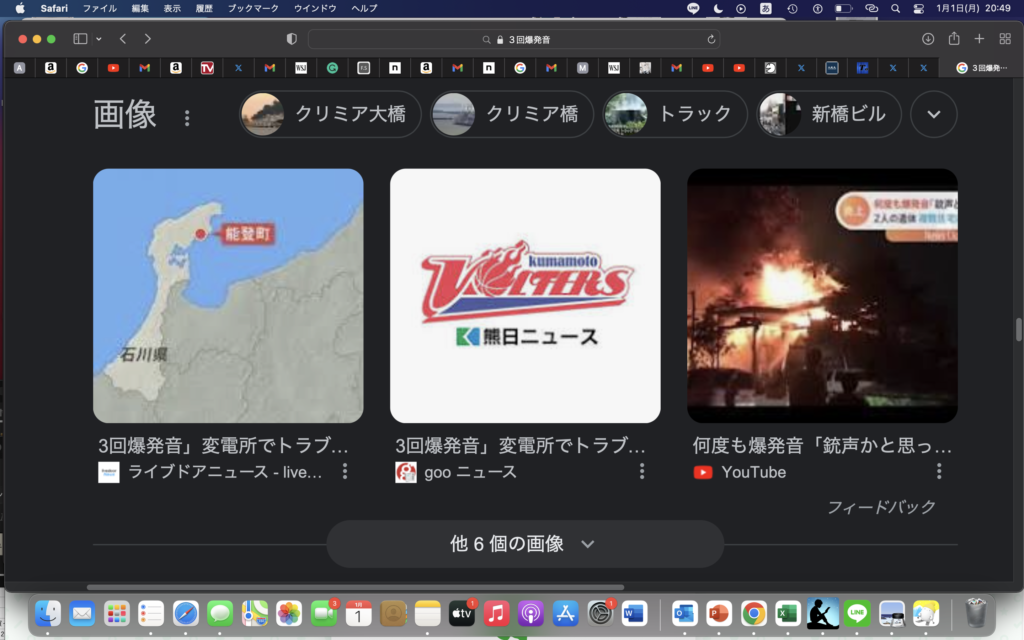Open the Safari downloads list
The image size is (1024, 640).
point(928,39)
